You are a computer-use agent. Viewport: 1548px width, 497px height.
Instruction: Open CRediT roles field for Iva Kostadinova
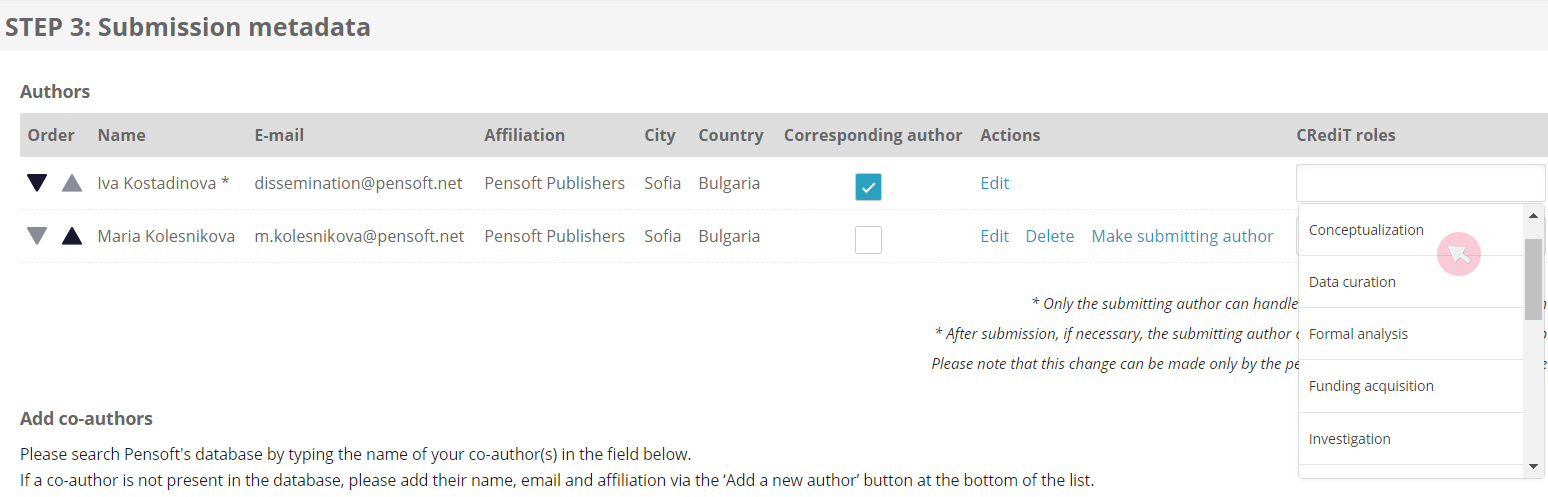[1420, 183]
